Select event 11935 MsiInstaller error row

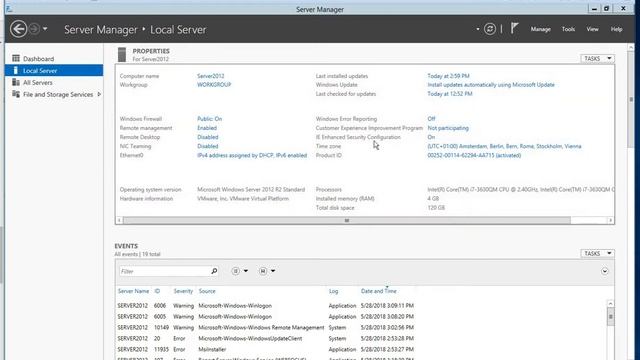[x=361, y=350]
